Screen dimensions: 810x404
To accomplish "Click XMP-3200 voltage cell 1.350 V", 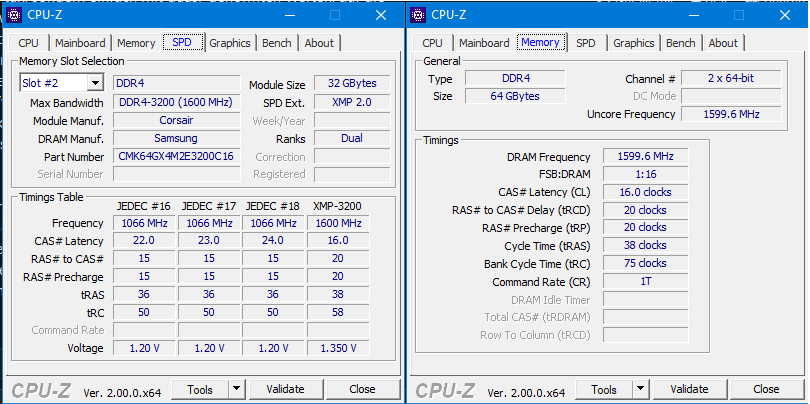I will click(338, 348).
